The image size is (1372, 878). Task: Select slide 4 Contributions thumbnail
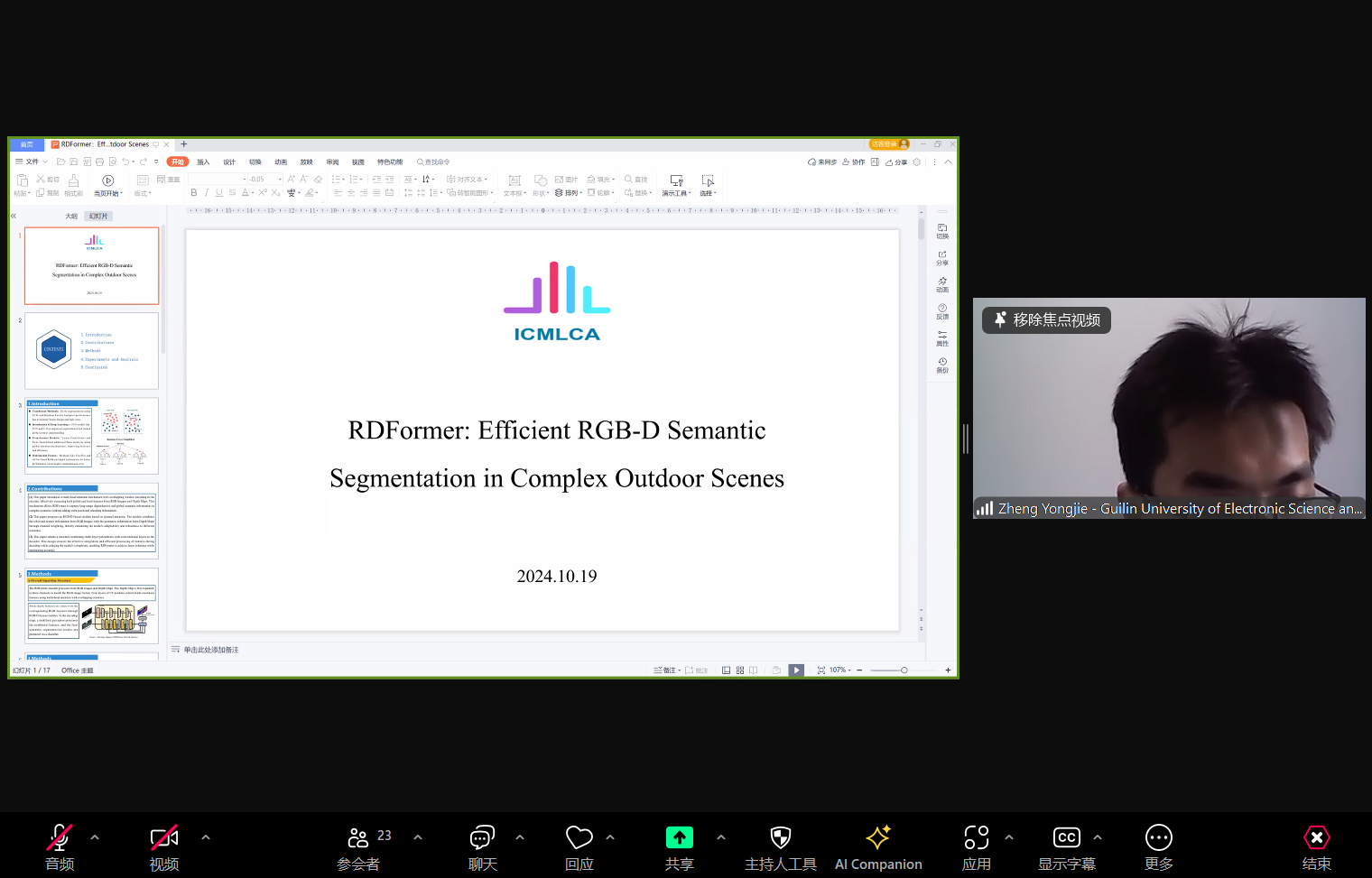click(x=92, y=521)
